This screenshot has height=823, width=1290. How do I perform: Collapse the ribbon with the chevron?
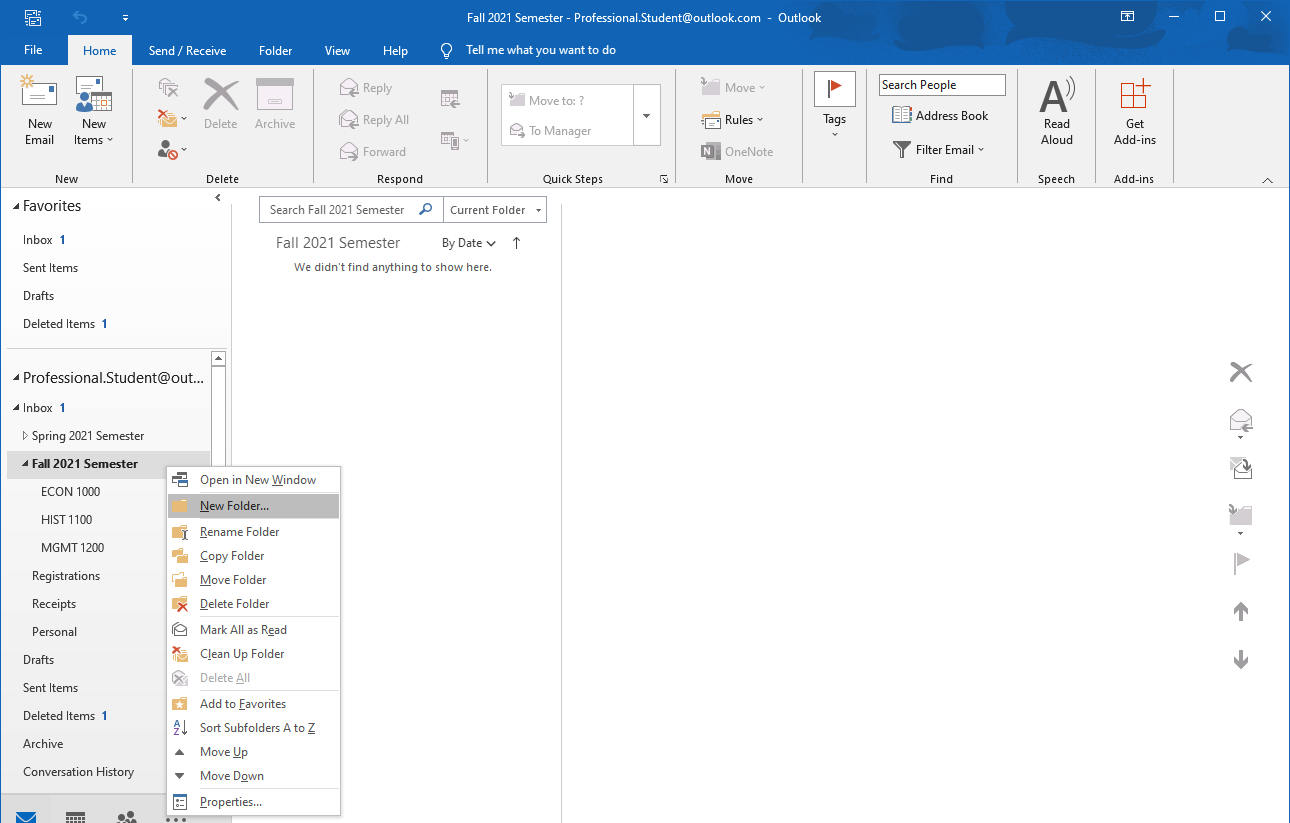click(x=1267, y=180)
